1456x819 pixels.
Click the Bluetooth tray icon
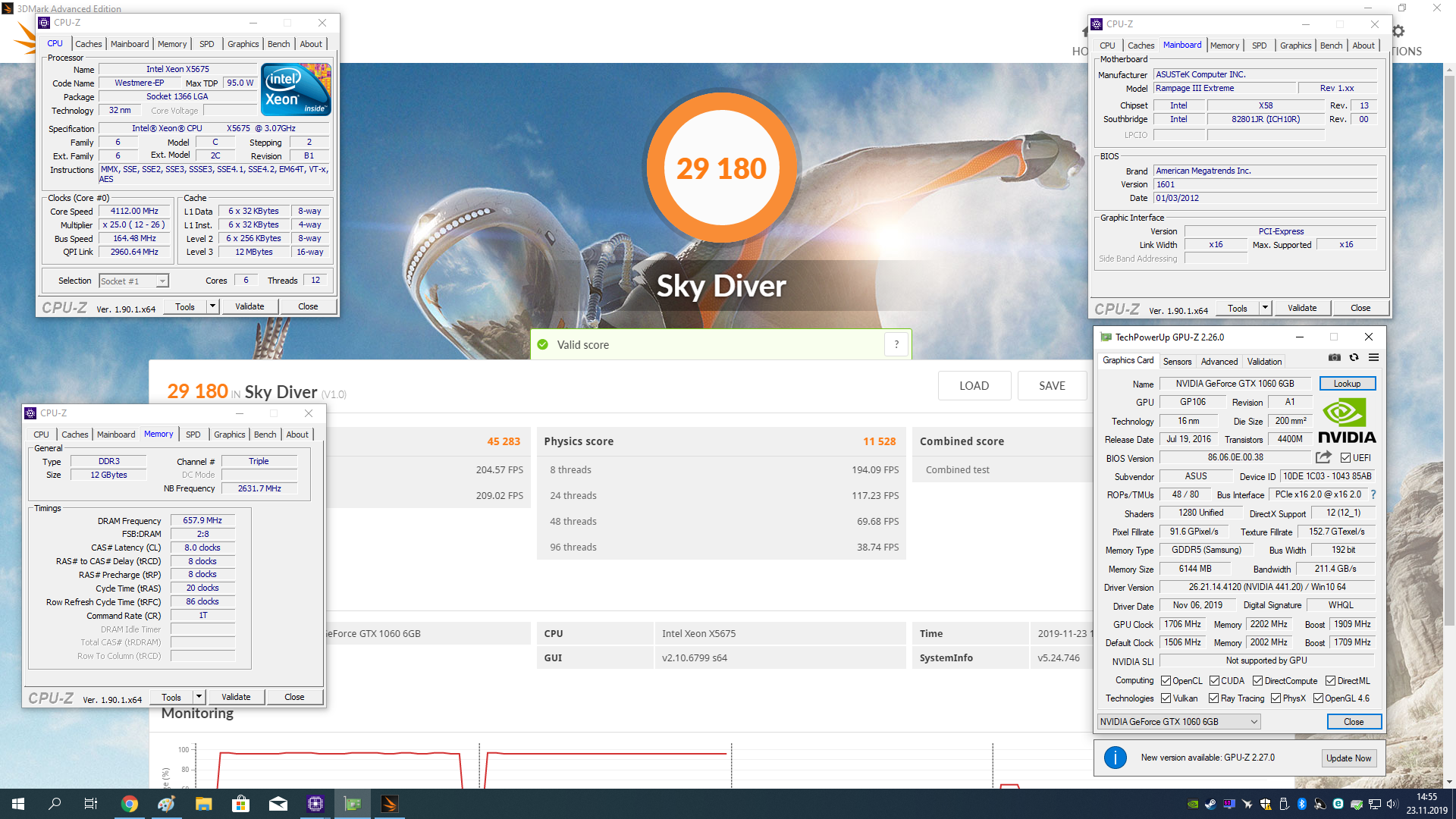pos(1301,804)
